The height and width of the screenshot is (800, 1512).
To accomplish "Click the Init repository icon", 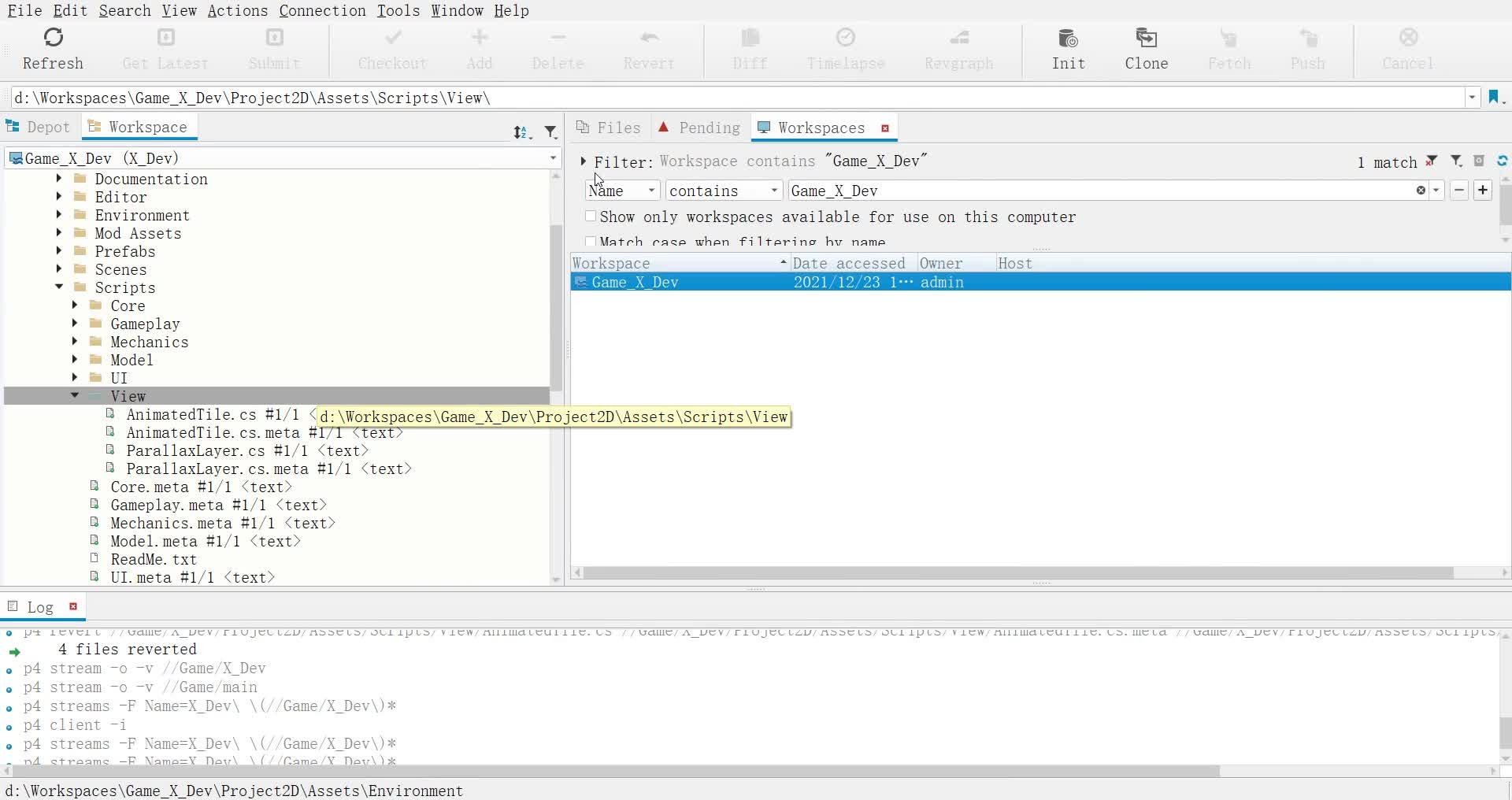I will point(1068,38).
